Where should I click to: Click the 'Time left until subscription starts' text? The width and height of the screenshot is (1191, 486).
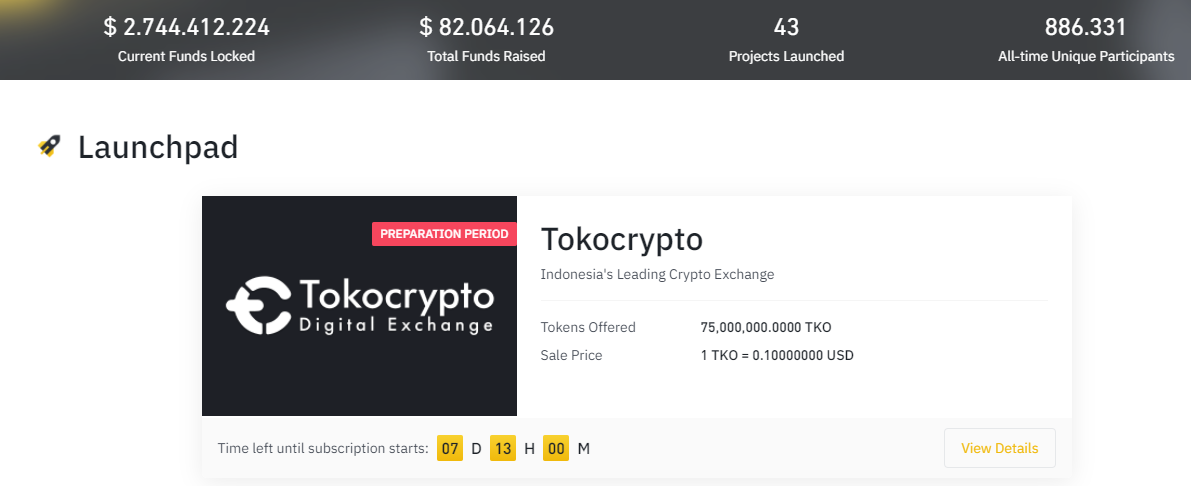(x=323, y=449)
